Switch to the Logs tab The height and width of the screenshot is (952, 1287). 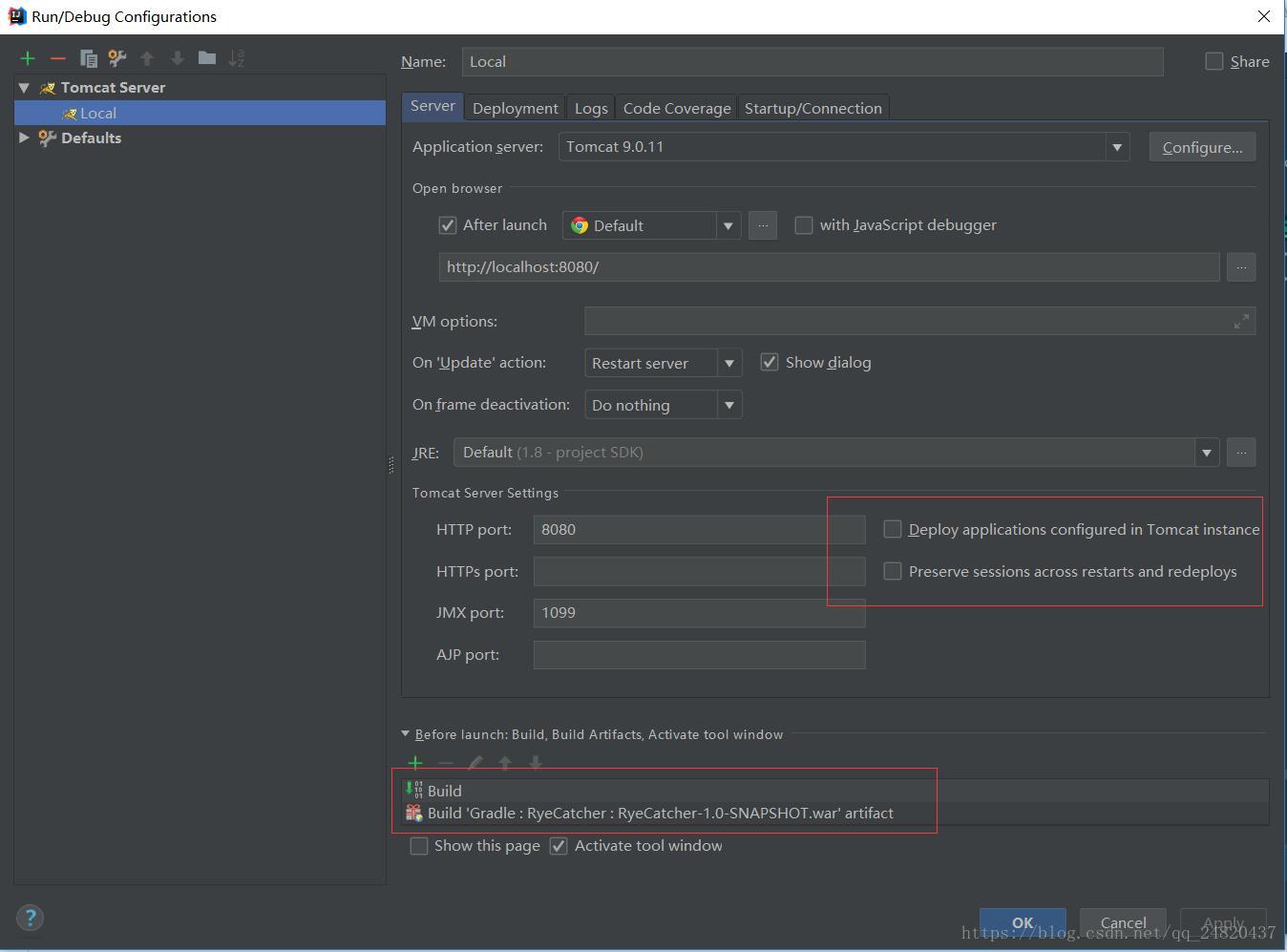point(591,108)
